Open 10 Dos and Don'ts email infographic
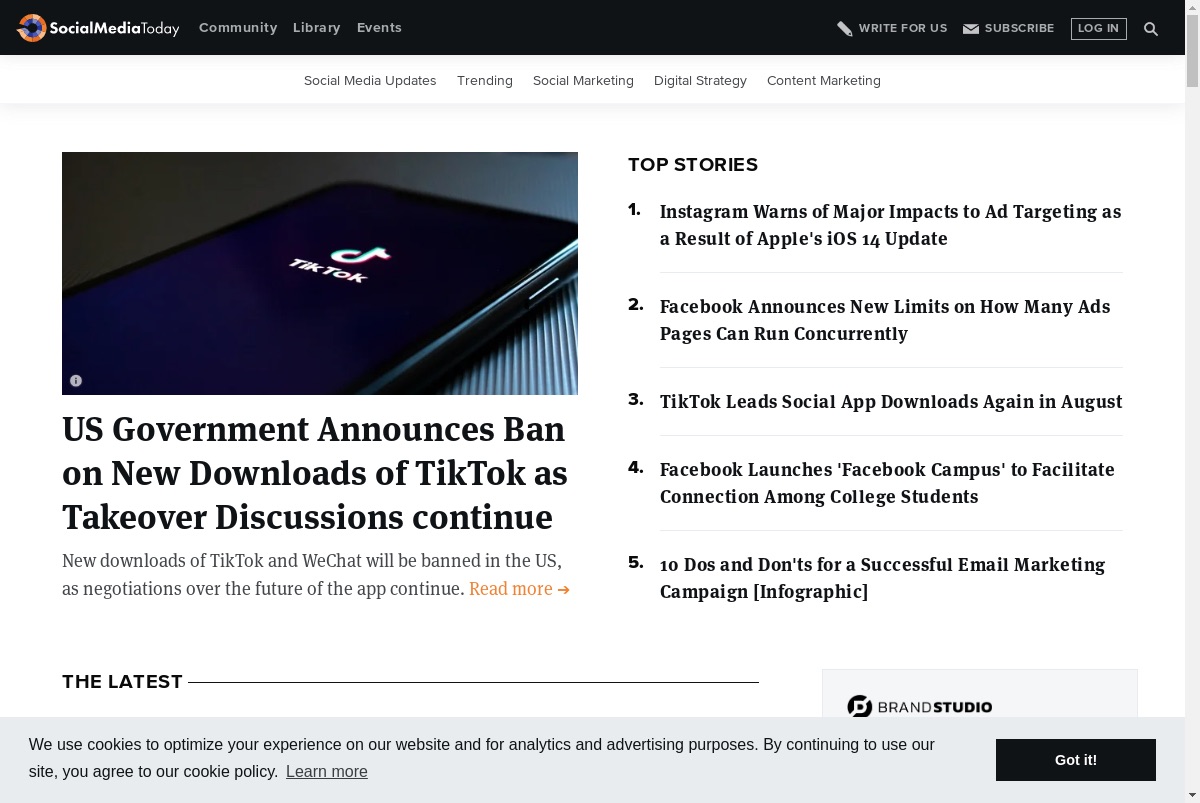 click(x=882, y=578)
